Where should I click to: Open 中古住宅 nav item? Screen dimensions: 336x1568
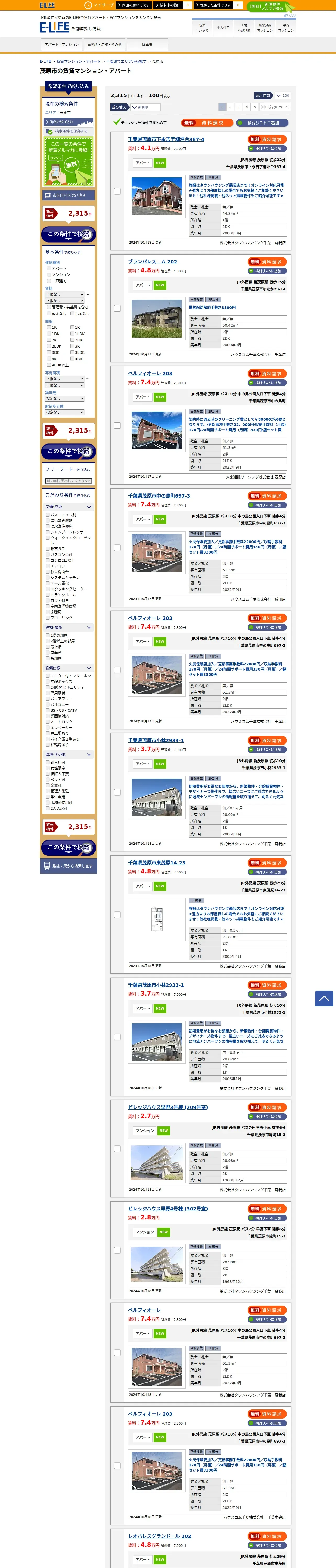click(x=223, y=27)
